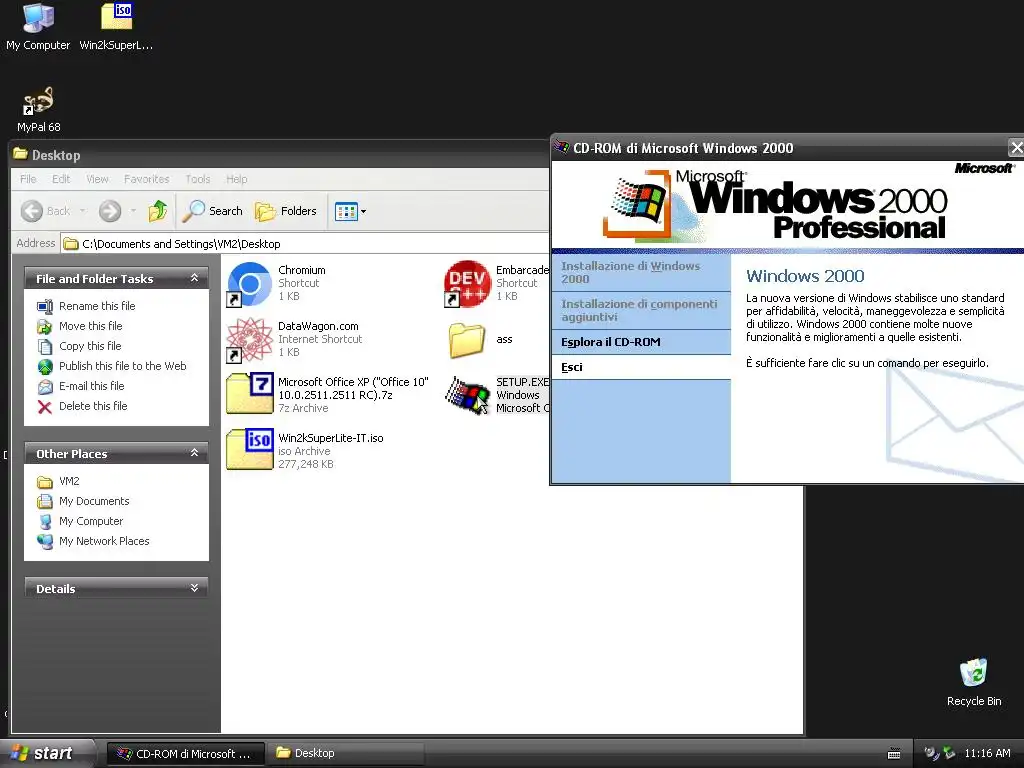Screen dimensions: 1024x768
Task: Click Esci to exit the CD-ROM dialog
Action: tap(641, 367)
